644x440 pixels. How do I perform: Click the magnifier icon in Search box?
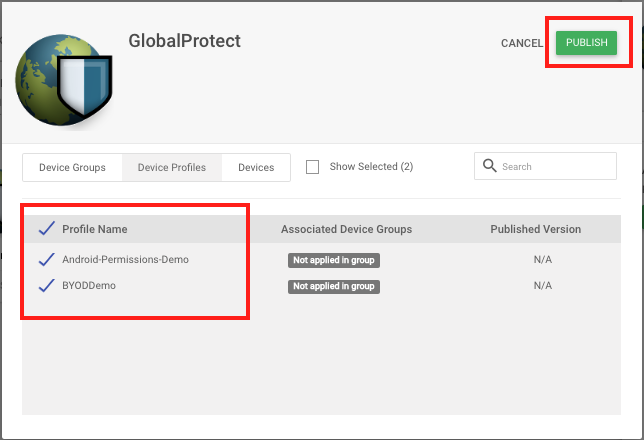tap(489, 166)
